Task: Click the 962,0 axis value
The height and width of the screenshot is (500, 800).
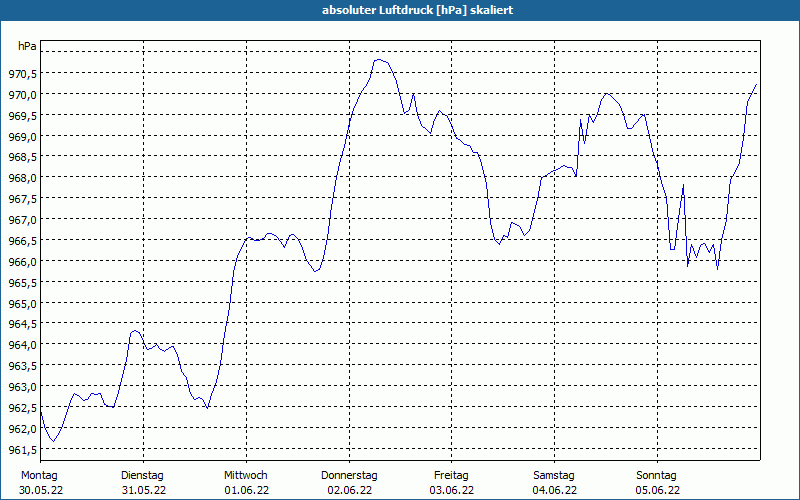Action: [23, 429]
